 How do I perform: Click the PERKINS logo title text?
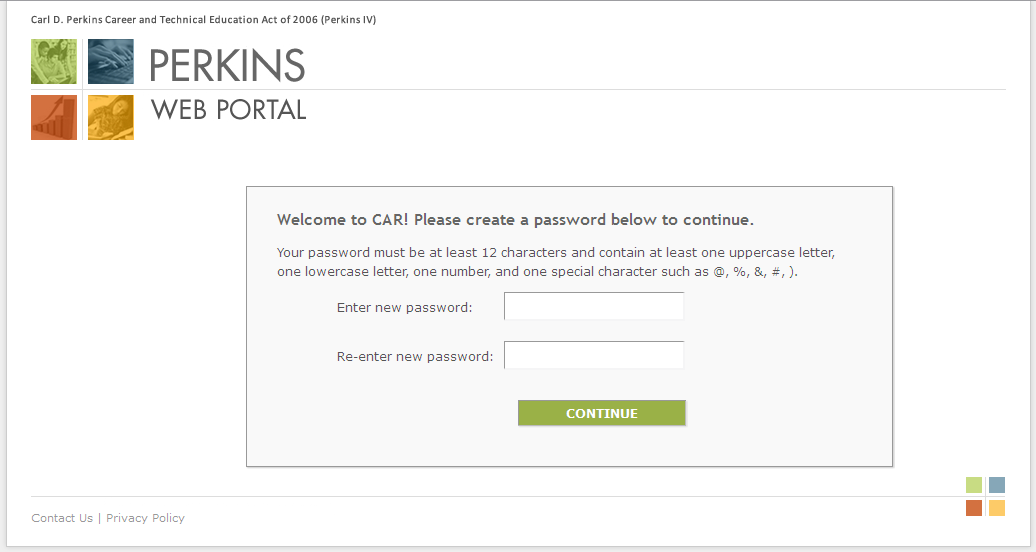227,66
